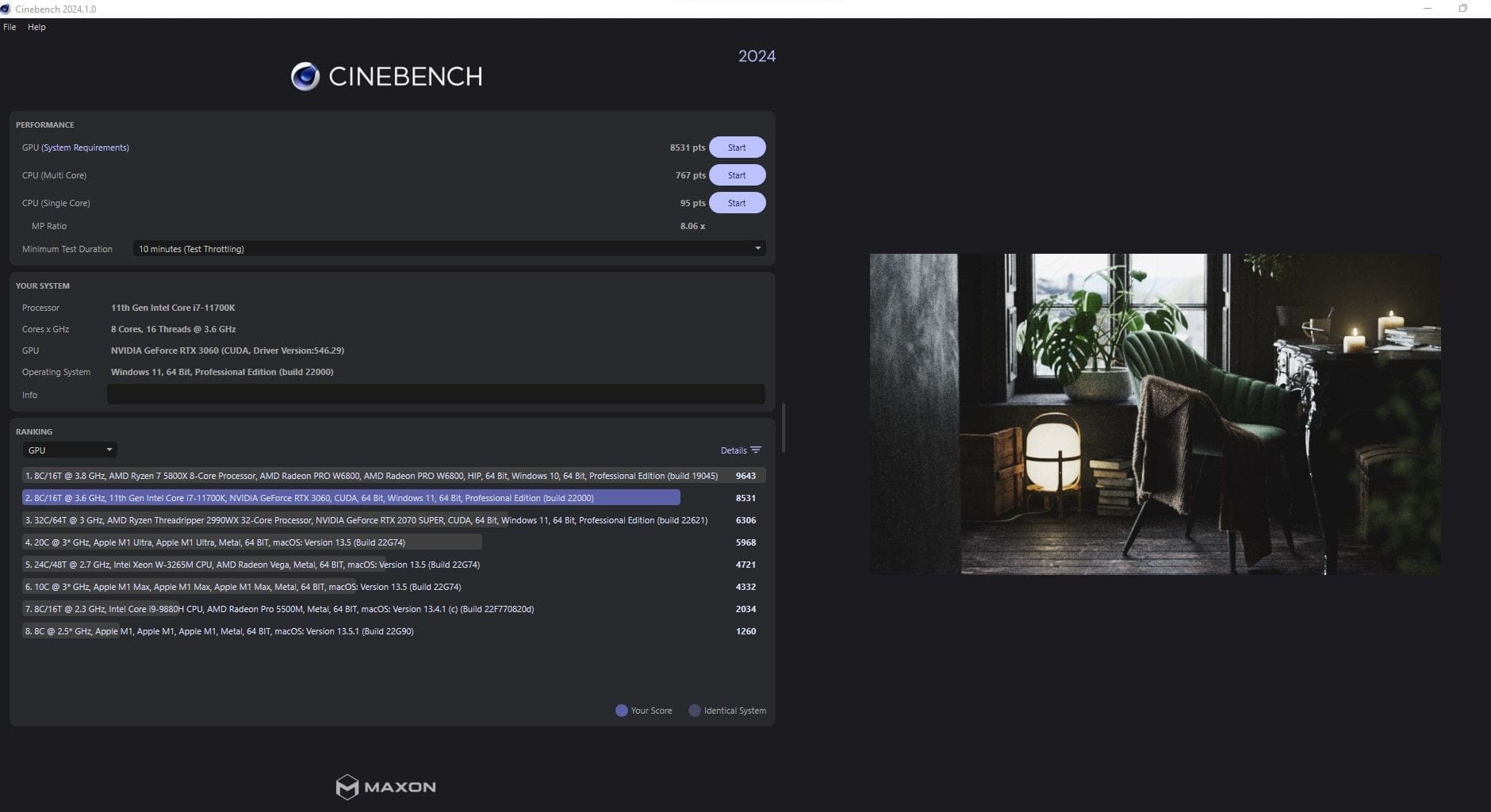Select the Apple M1 Ultra ranking row
1491x812 pixels.
click(x=393, y=542)
